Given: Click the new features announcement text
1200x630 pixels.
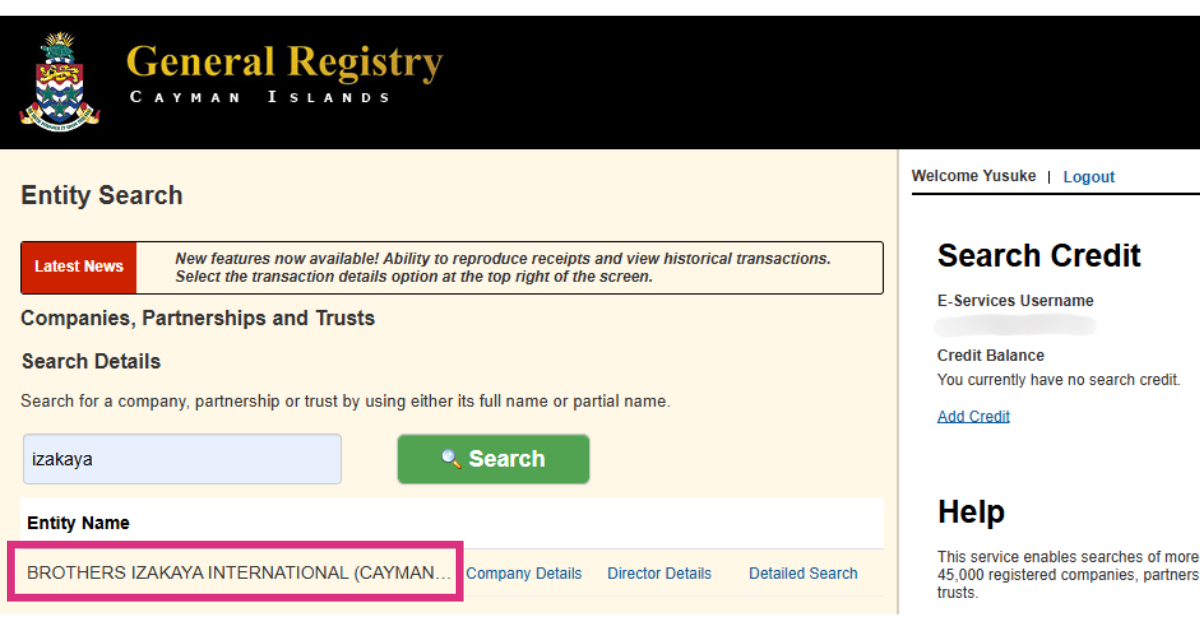Looking at the screenshot, I should coord(503,267).
